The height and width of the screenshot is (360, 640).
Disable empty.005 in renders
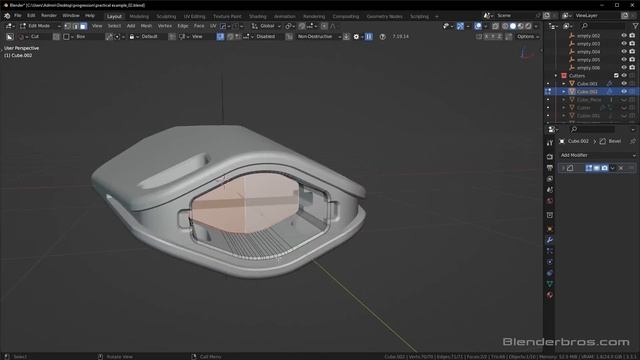click(632, 60)
